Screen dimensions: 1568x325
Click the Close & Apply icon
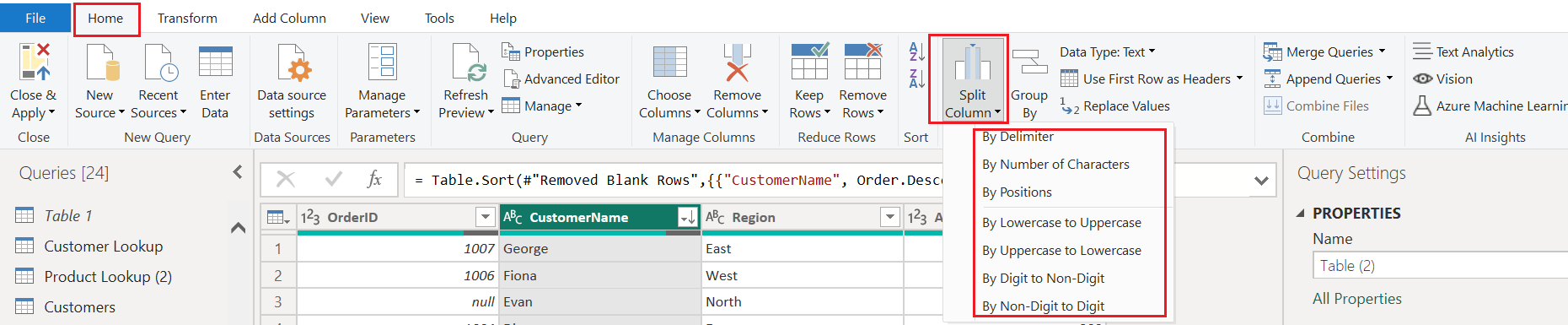[34, 62]
